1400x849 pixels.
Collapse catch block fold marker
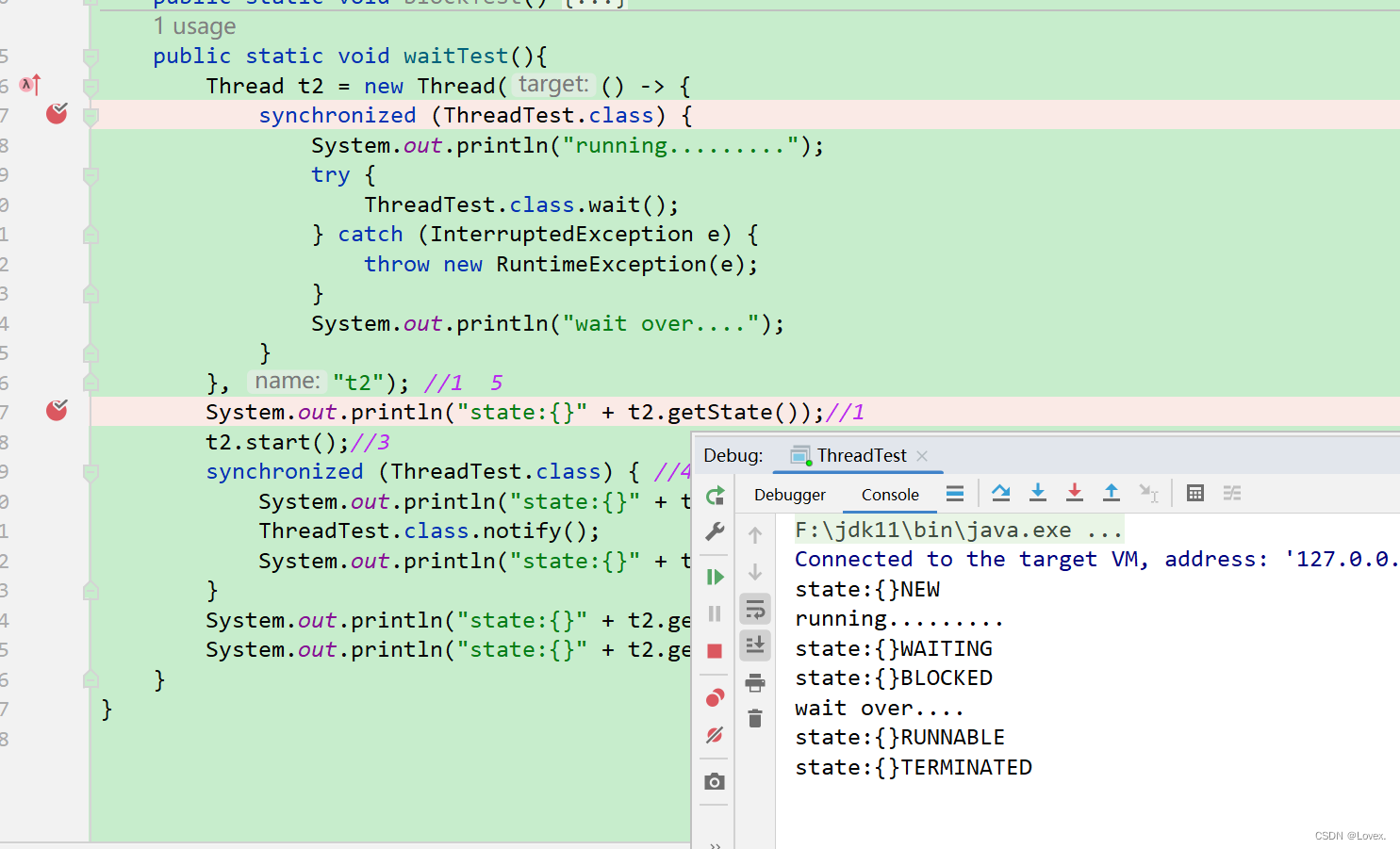click(x=91, y=235)
